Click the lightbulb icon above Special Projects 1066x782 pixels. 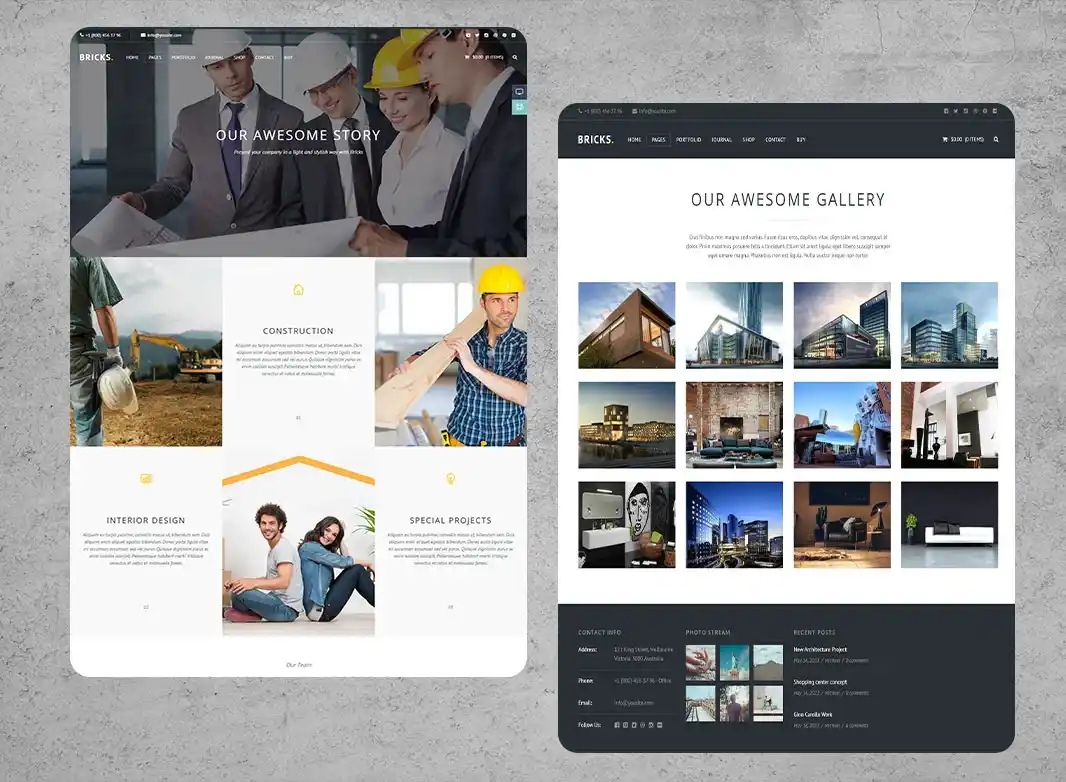point(450,479)
